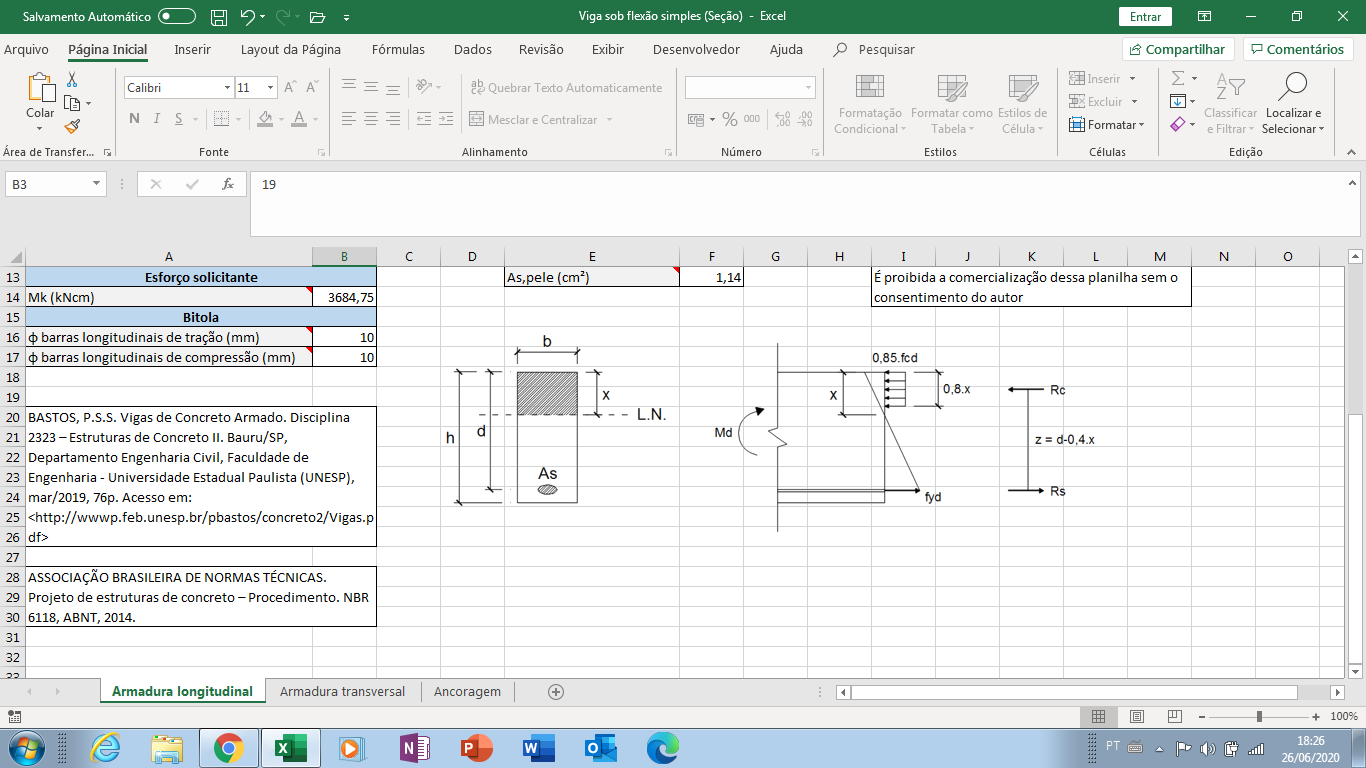Toggle Underline (S) formatting

tap(180, 119)
